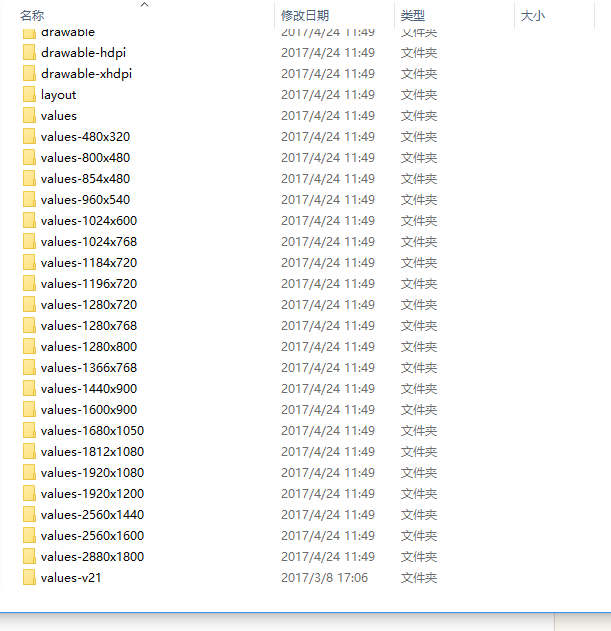Click the values-2880x1800 folder icon
Image resolution: width=611 pixels, height=631 pixels.
point(29,557)
